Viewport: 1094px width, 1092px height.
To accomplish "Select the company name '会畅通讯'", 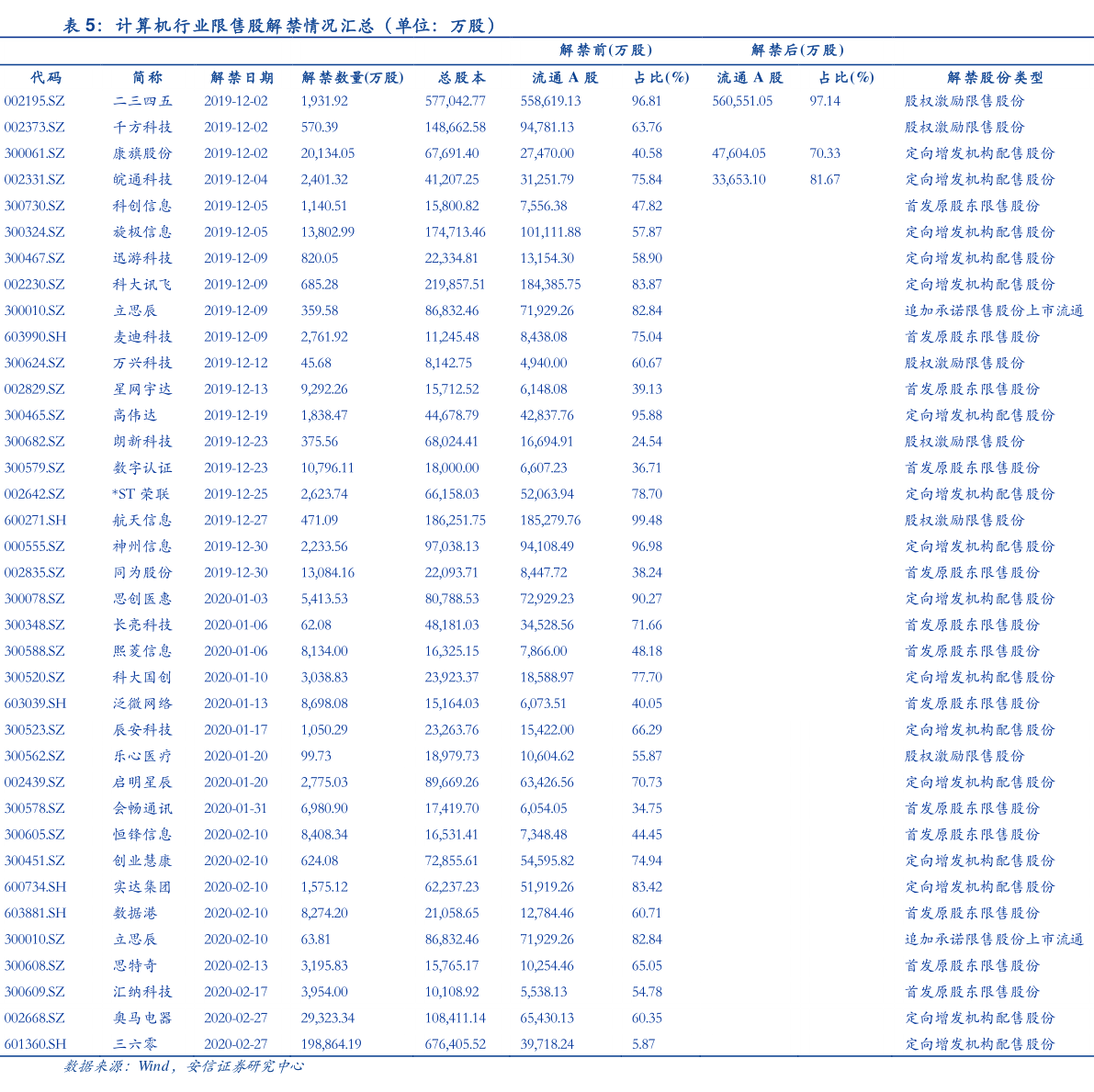I will [x=142, y=809].
